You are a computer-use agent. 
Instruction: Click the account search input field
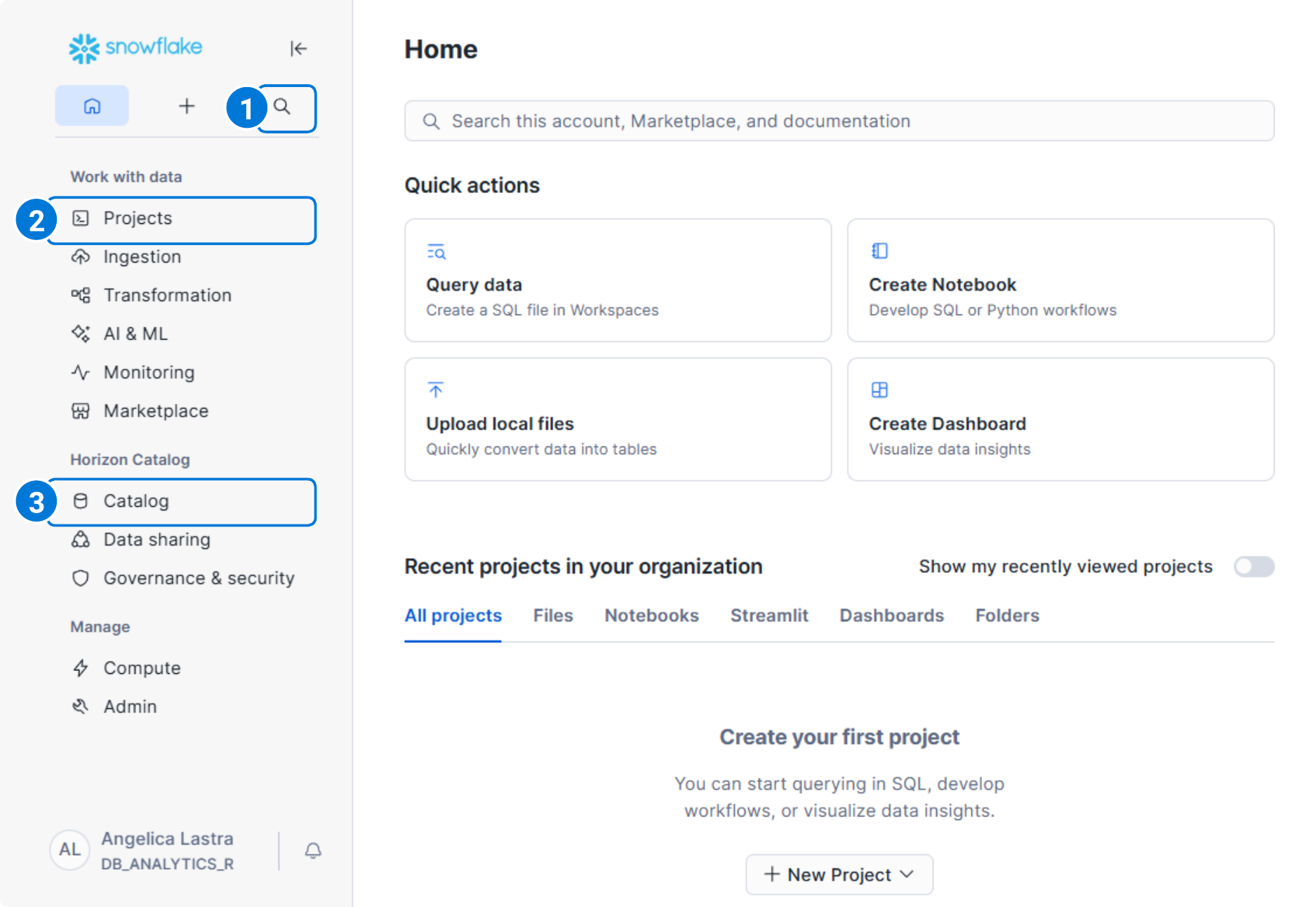(839, 121)
